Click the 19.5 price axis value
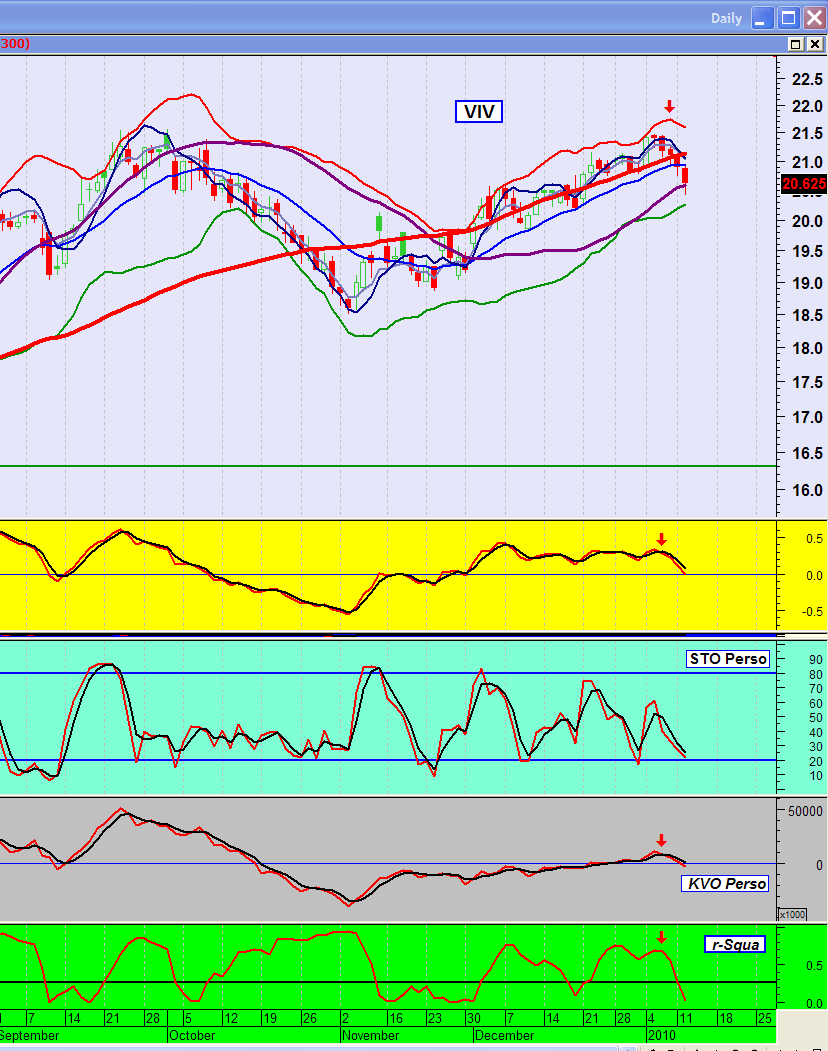The image size is (828, 1051). (x=807, y=251)
